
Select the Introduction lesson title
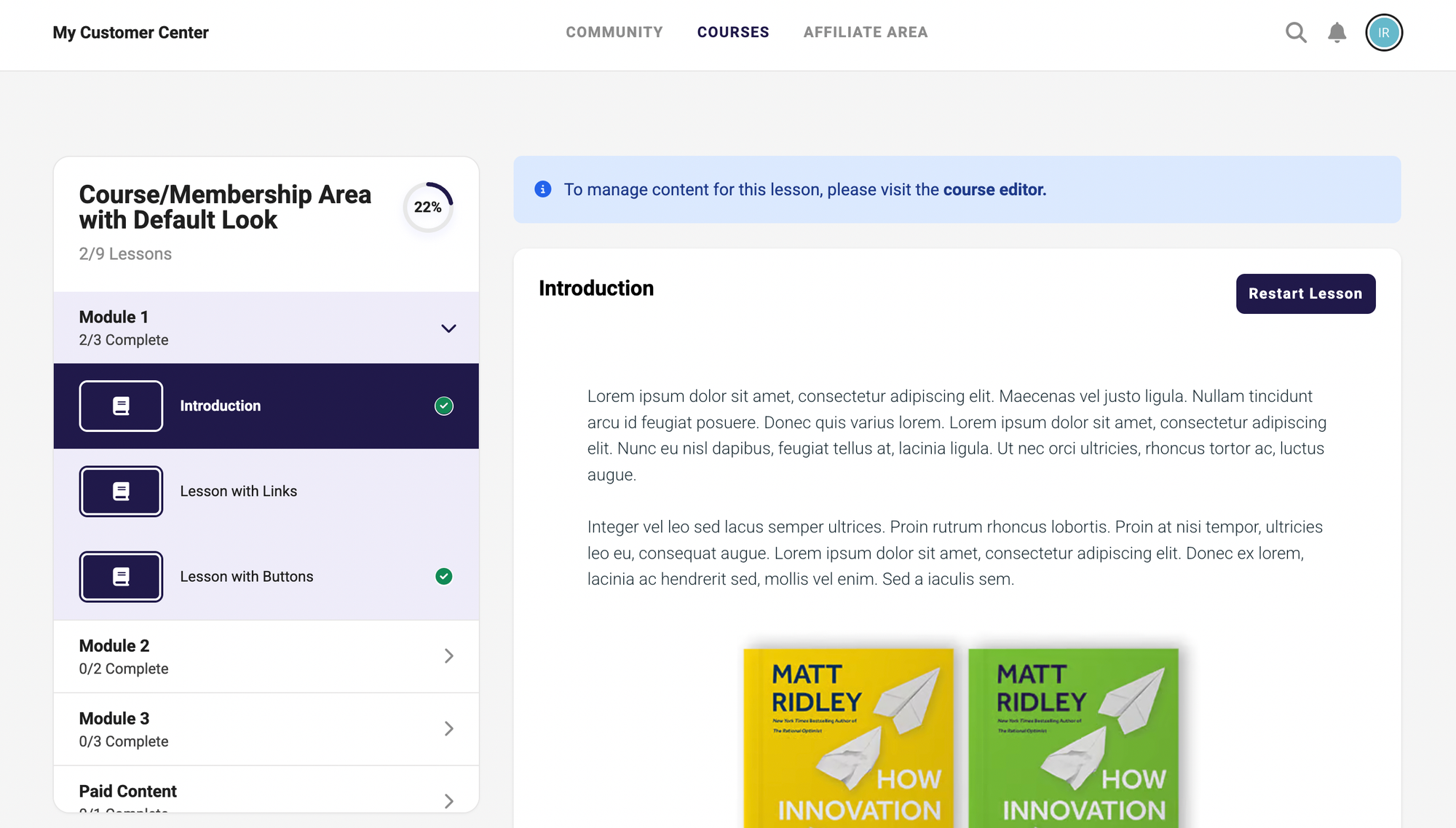pos(221,406)
